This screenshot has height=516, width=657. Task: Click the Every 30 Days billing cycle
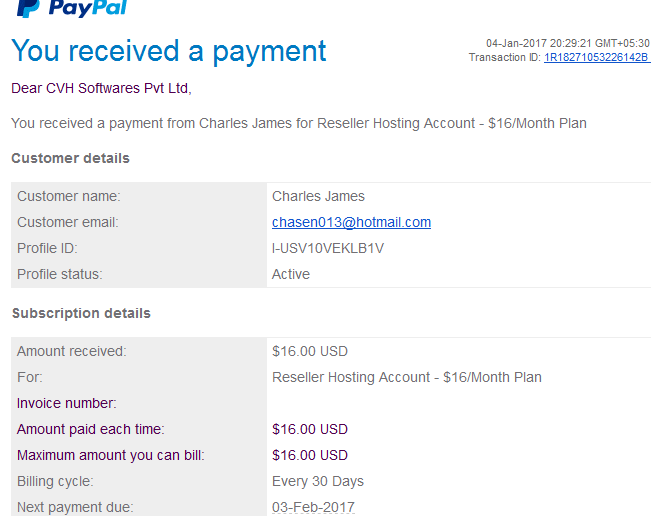click(x=318, y=481)
